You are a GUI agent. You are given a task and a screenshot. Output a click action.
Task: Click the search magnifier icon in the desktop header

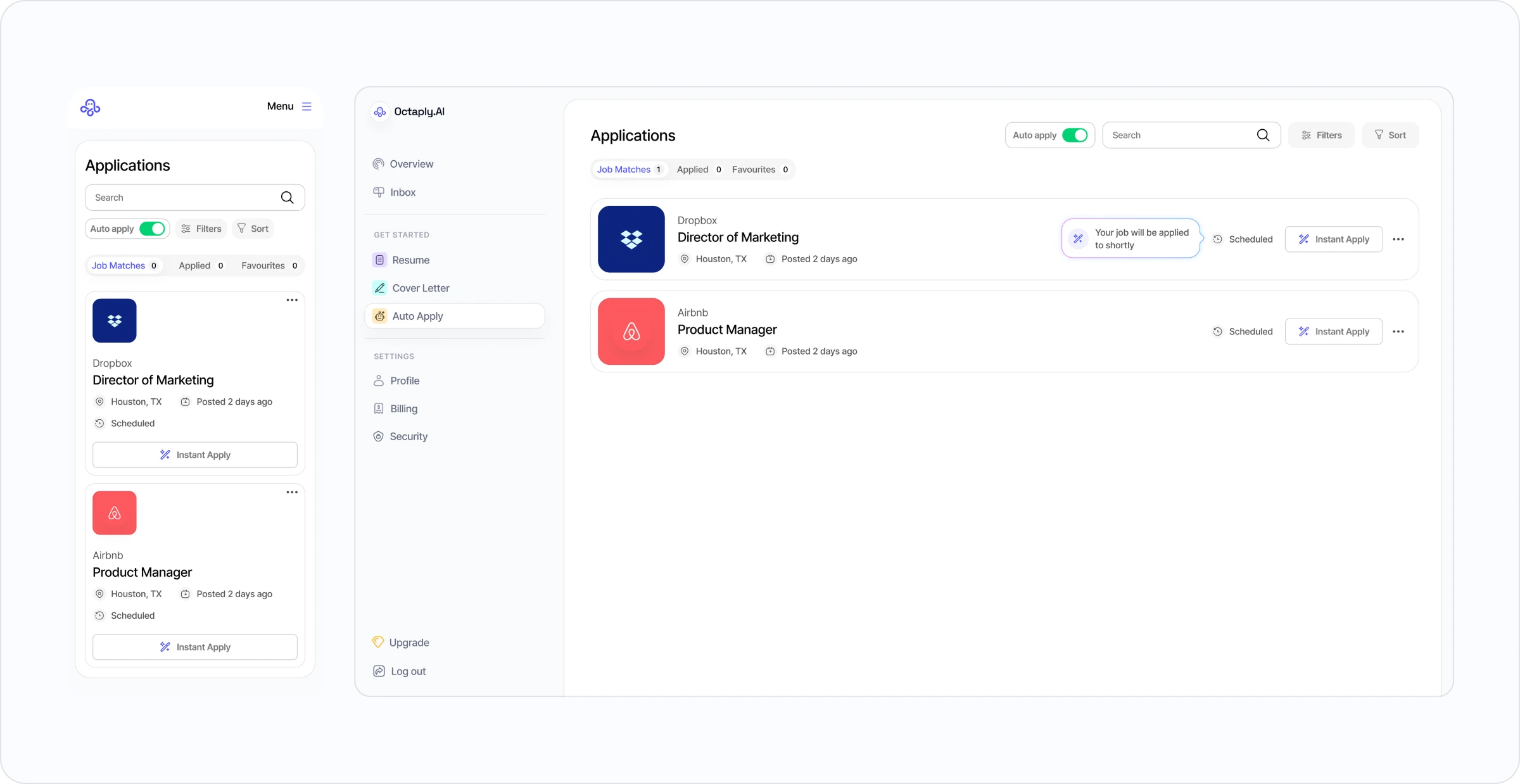1263,135
